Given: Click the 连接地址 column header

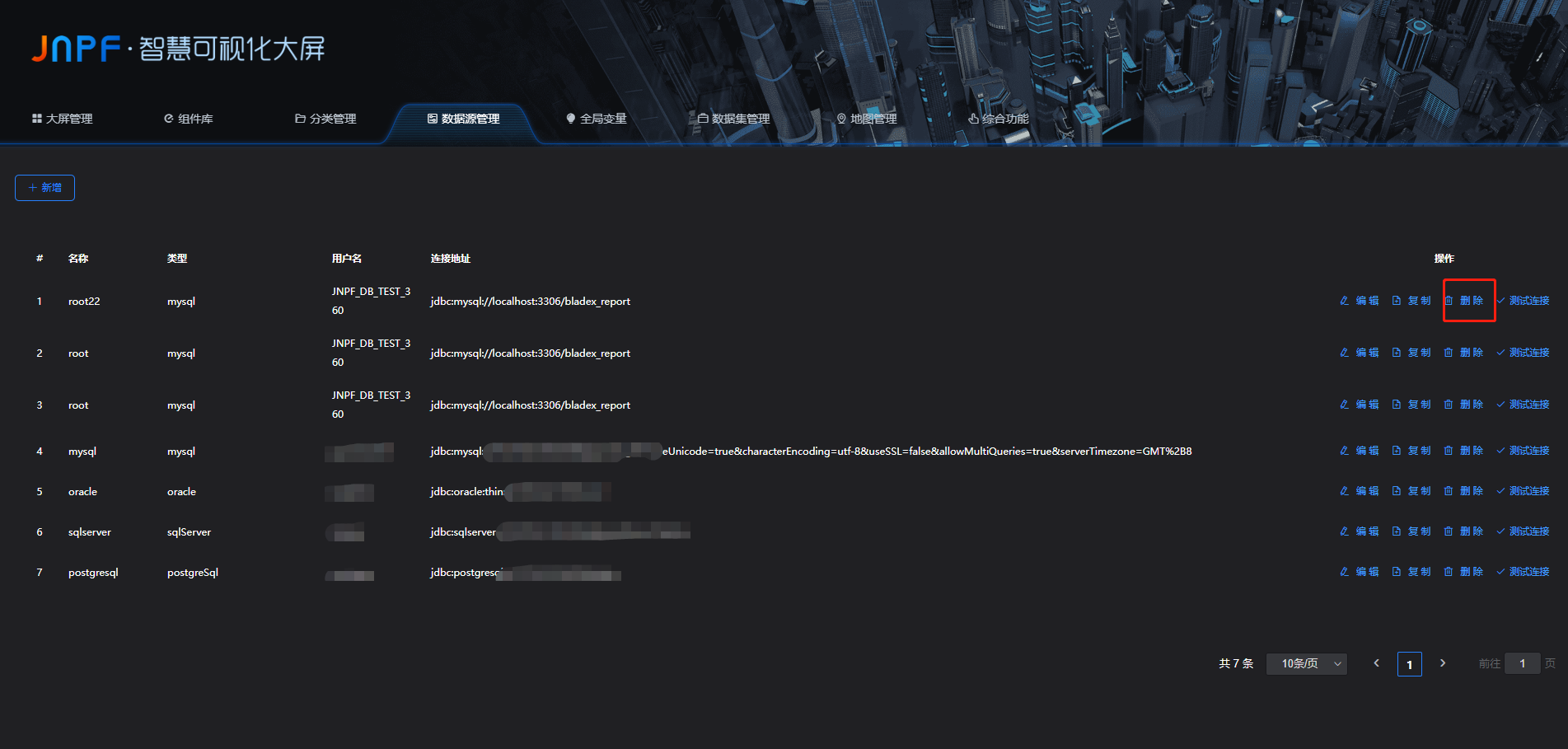Looking at the screenshot, I should coord(451,259).
